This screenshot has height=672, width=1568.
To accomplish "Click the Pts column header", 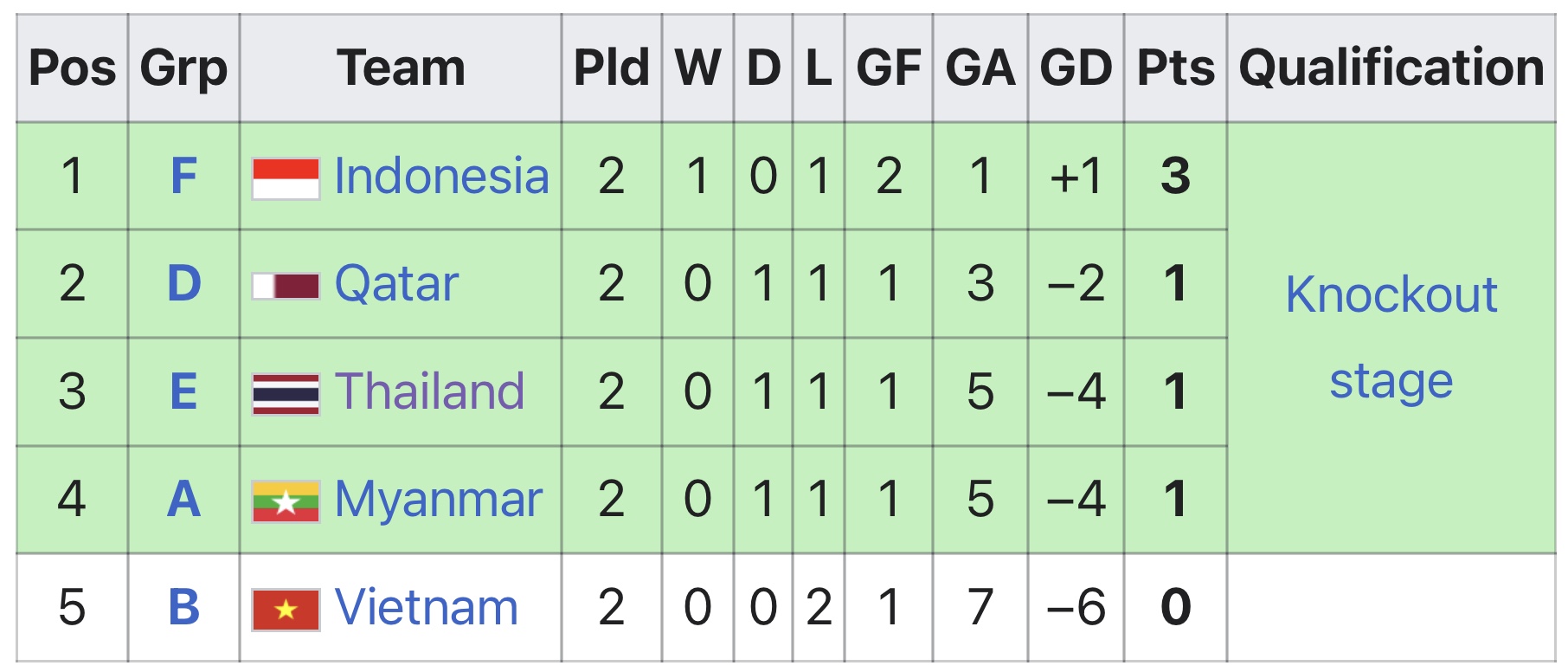I will point(1175,68).
